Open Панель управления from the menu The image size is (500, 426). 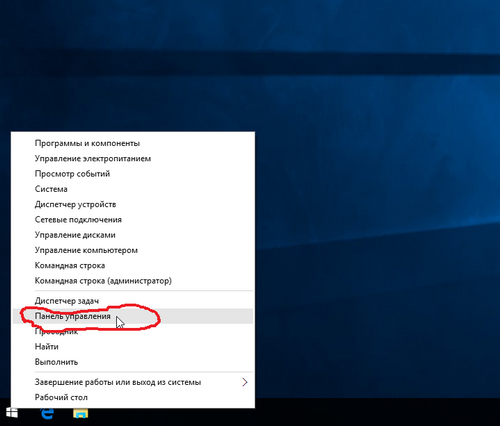pos(133,316)
